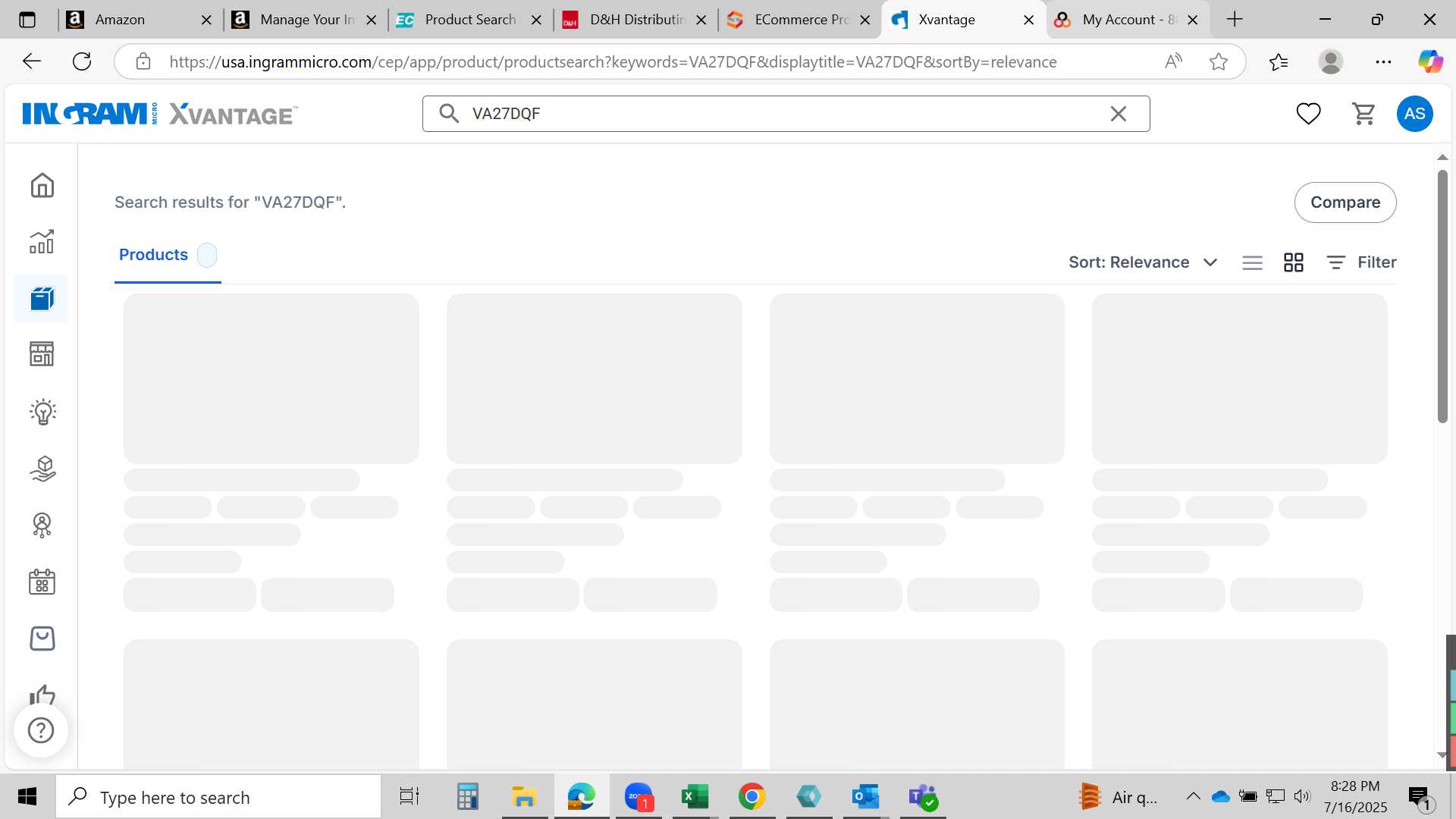The height and width of the screenshot is (819, 1456).
Task: Open the Tab actions menu button
Action: tap(27, 20)
